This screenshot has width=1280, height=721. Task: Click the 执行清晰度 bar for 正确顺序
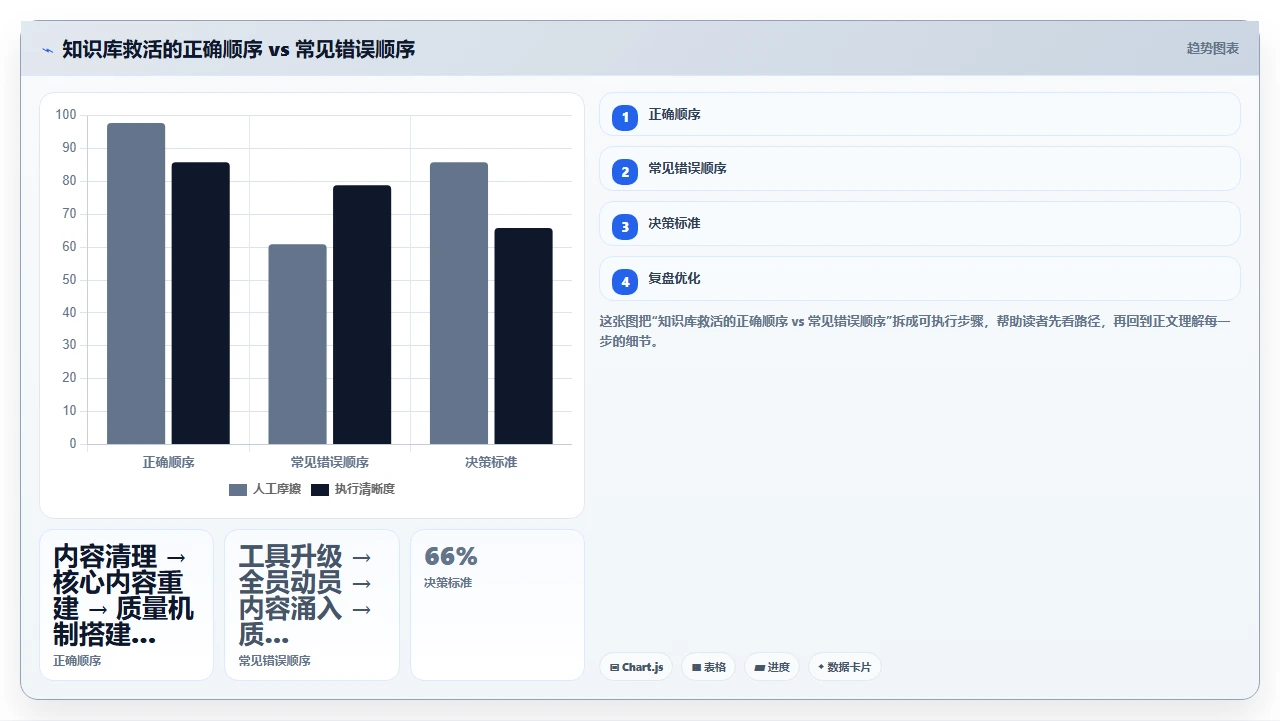[x=201, y=303]
